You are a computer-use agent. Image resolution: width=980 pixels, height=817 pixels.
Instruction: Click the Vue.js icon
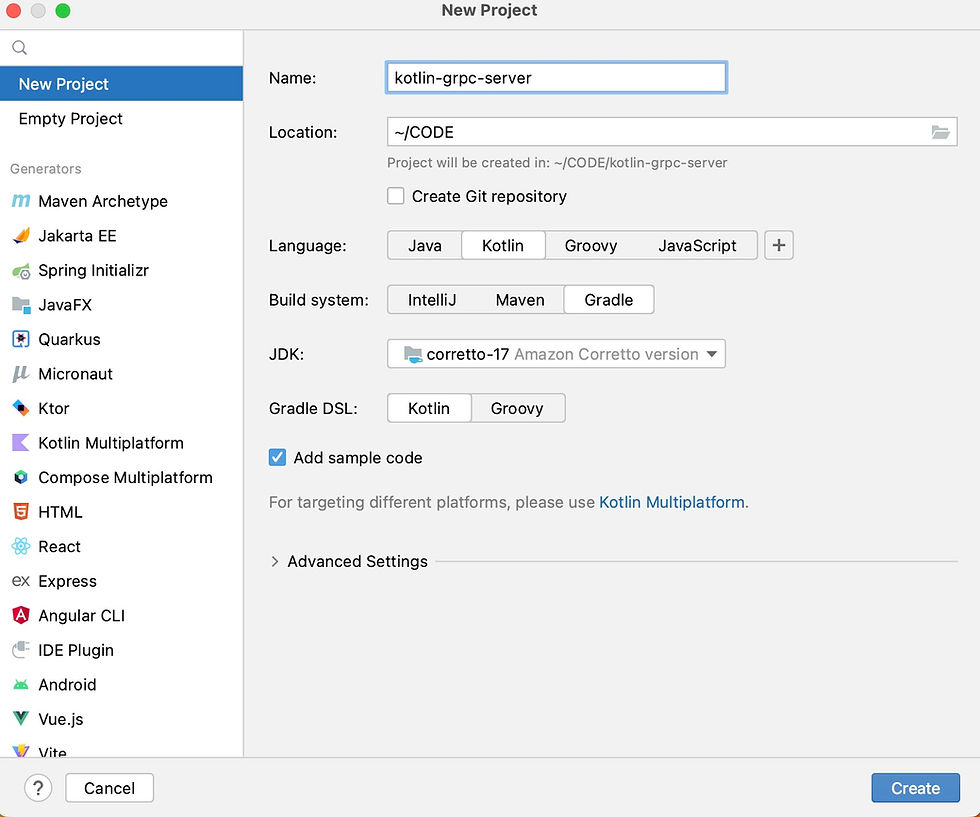tap(21, 719)
